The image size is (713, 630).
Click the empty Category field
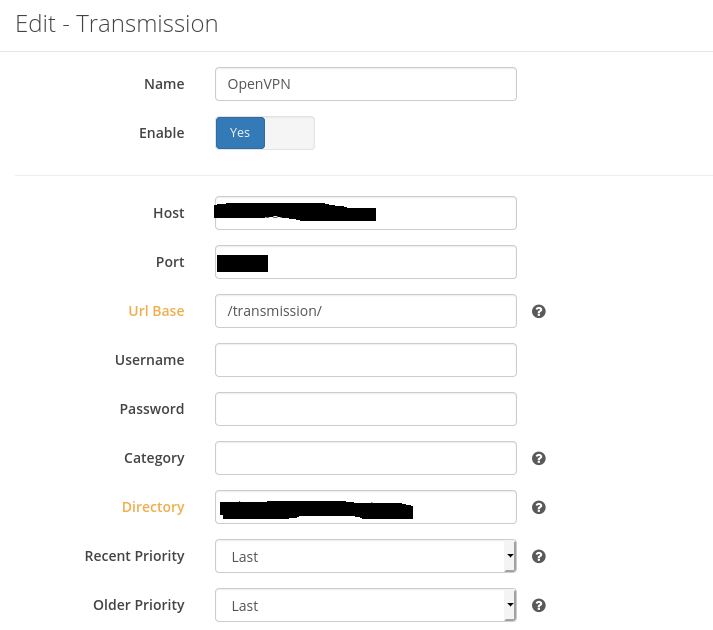tap(365, 458)
